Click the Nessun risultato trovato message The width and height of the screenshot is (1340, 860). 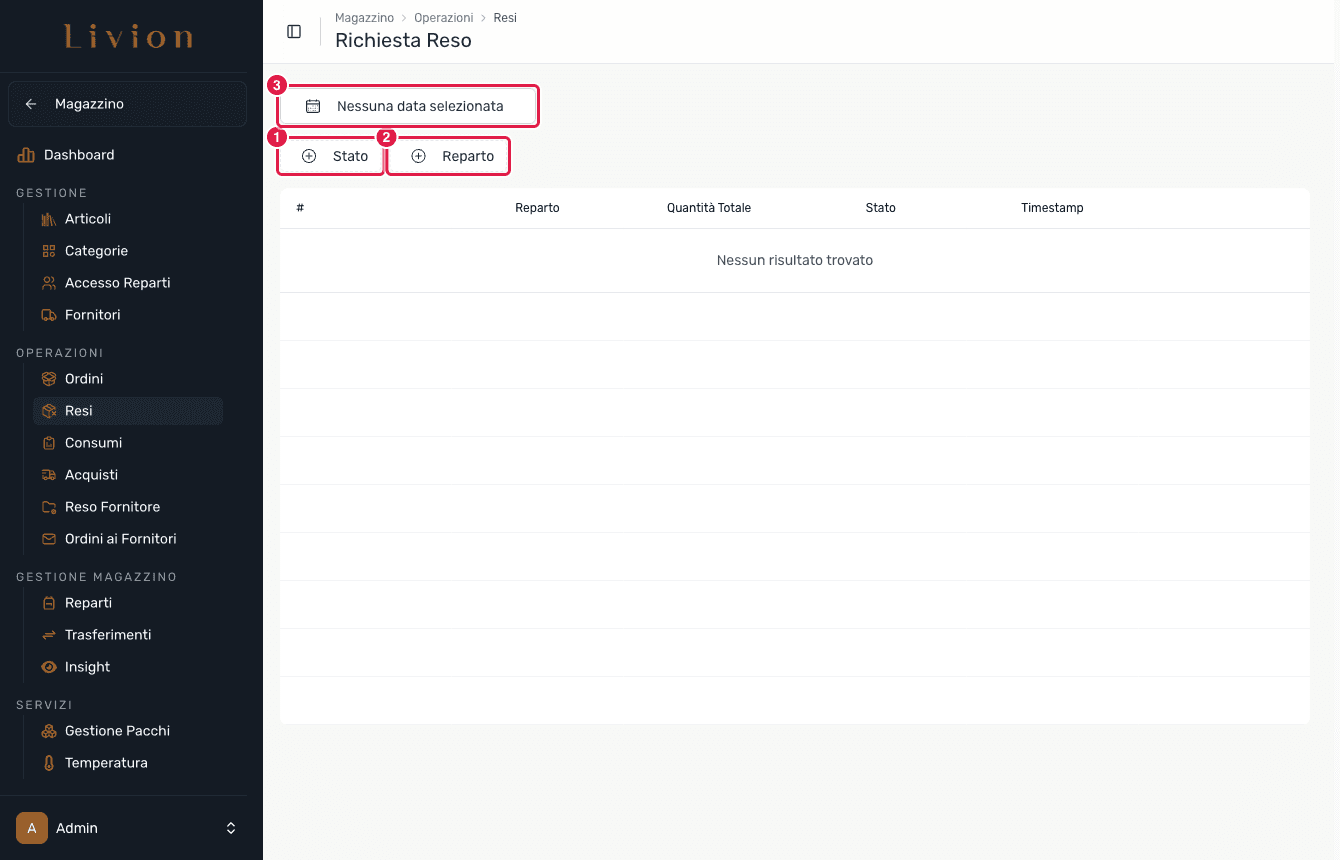(x=795, y=260)
